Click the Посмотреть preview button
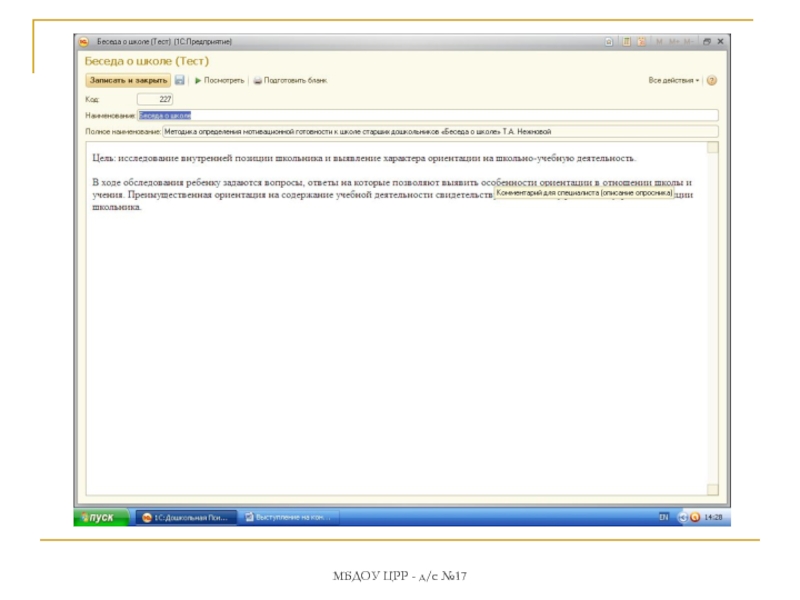The height and width of the screenshot is (600, 800). point(219,81)
